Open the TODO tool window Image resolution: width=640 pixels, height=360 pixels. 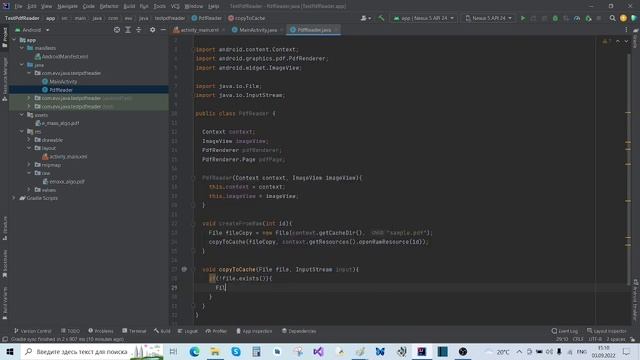70,331
